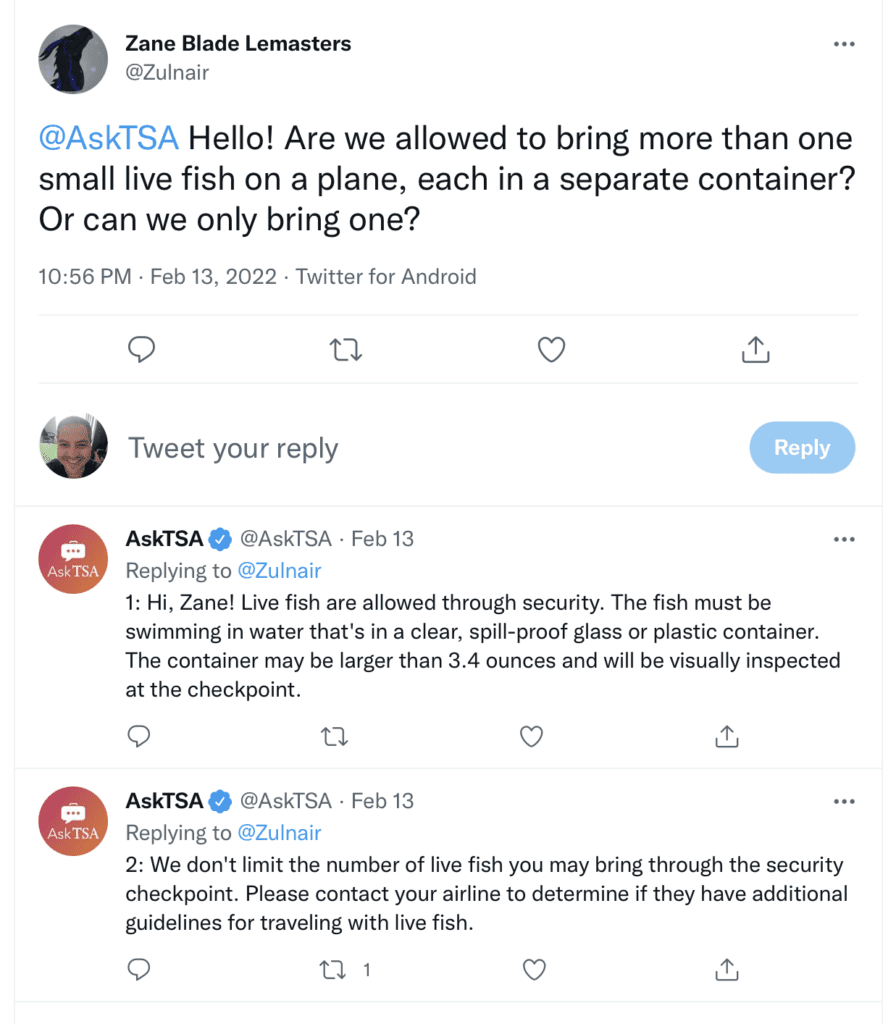This screenshot has height=1024, width=896.
Task: Share the first AskTSA reply
Action: [x=727, y=736]
